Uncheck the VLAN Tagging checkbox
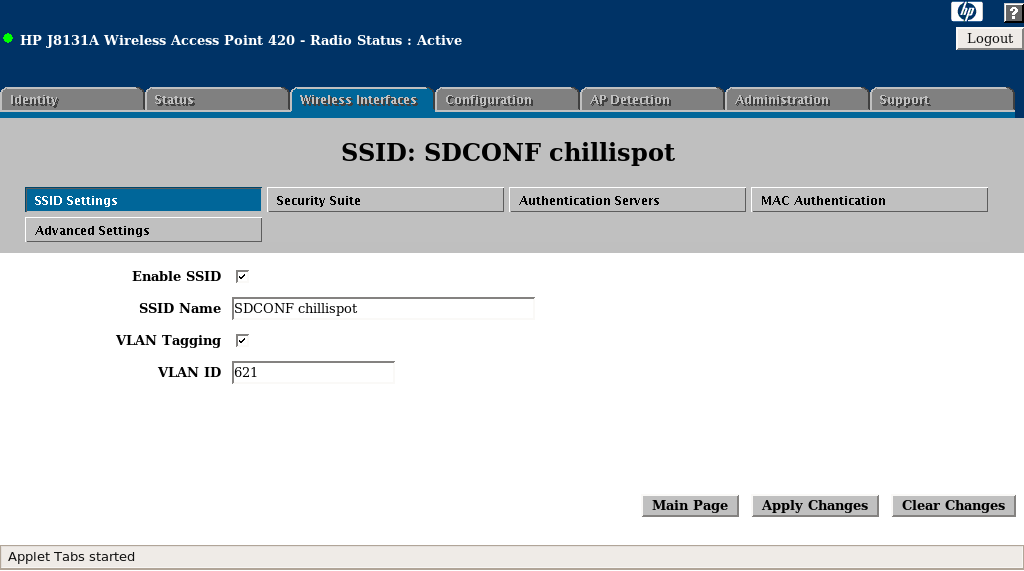Viewport: 1024px width, 571px height. (241, 340)
